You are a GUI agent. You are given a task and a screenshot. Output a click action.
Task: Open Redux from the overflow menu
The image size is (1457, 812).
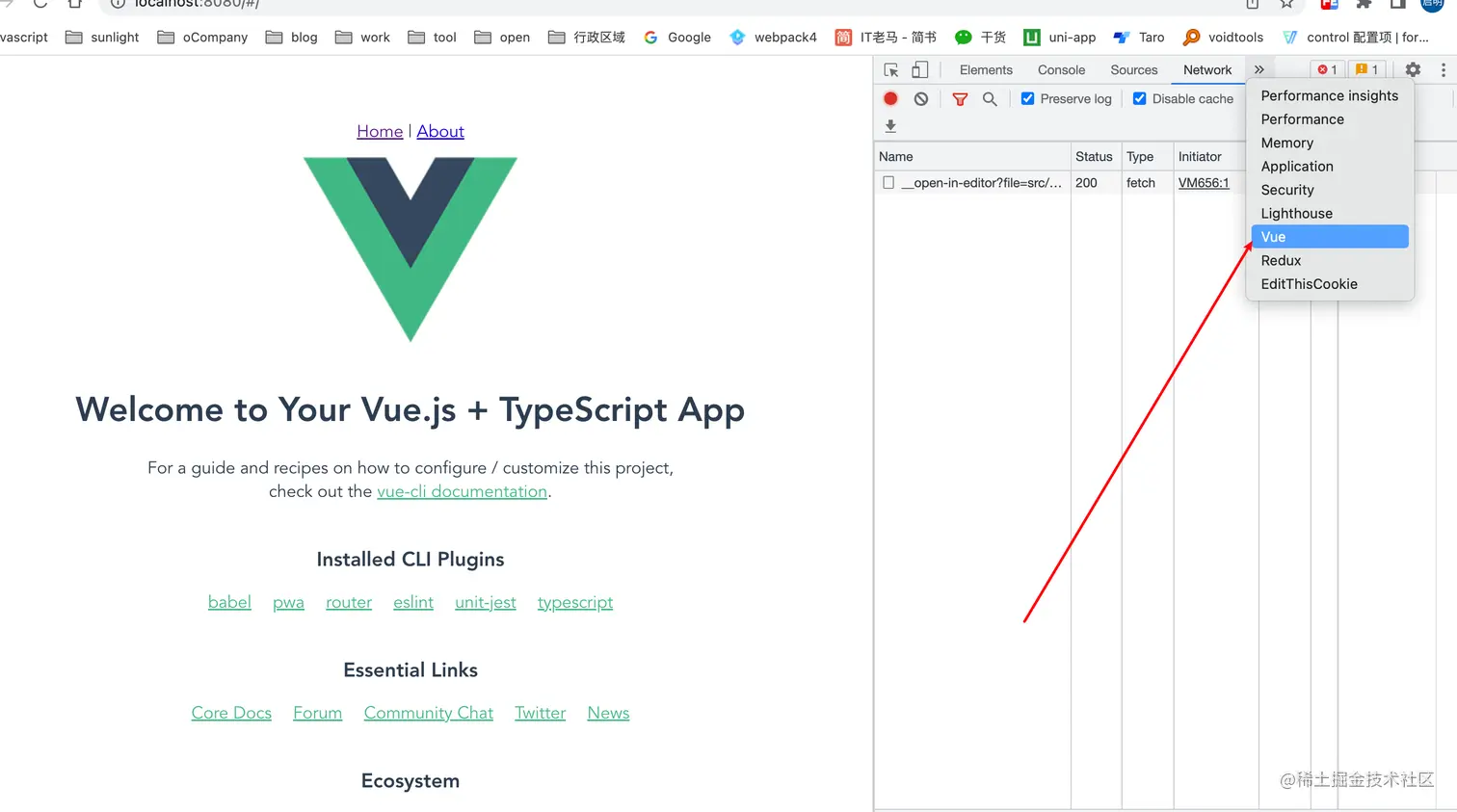[x=1330, y=261]
